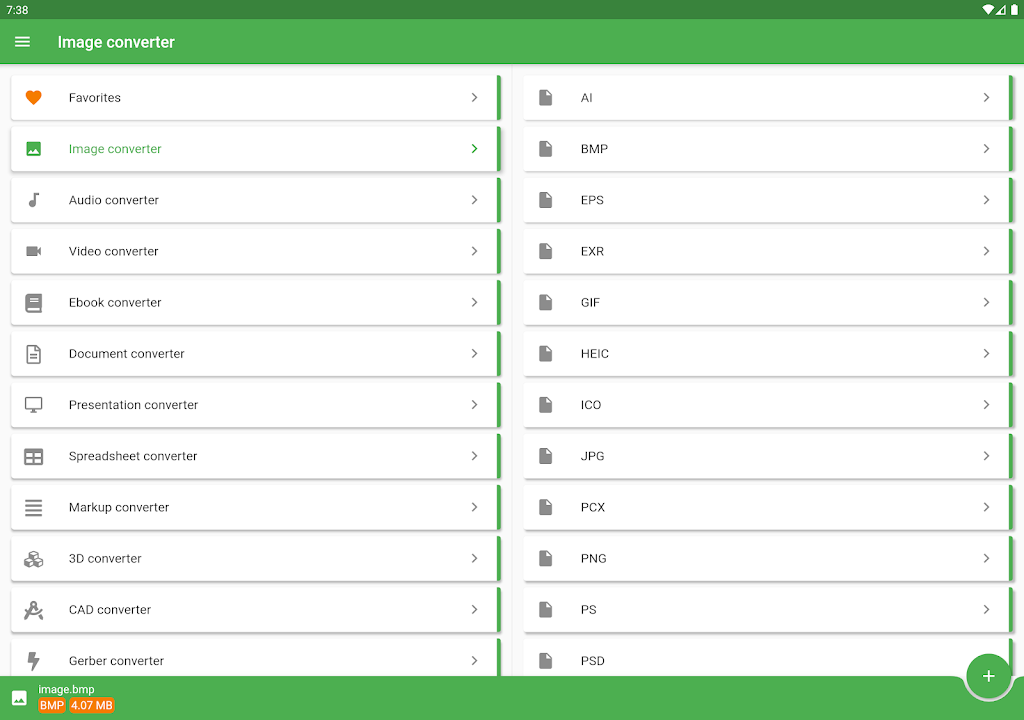
Task: Click the BMP orange format badge
Action: tap(51, 706)
